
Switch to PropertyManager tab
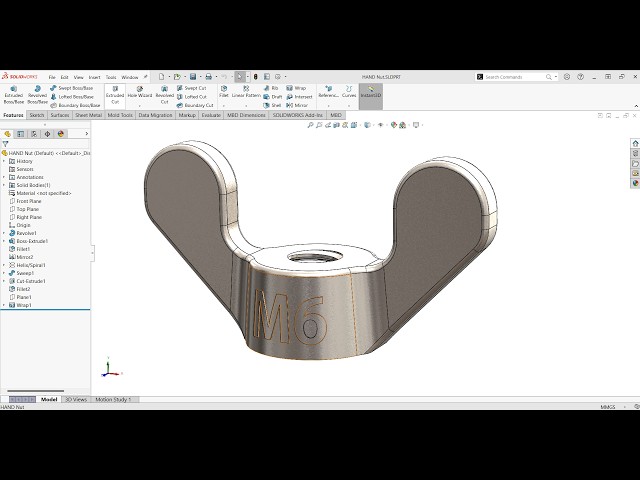pyautogui.click(x=20, y=134)
